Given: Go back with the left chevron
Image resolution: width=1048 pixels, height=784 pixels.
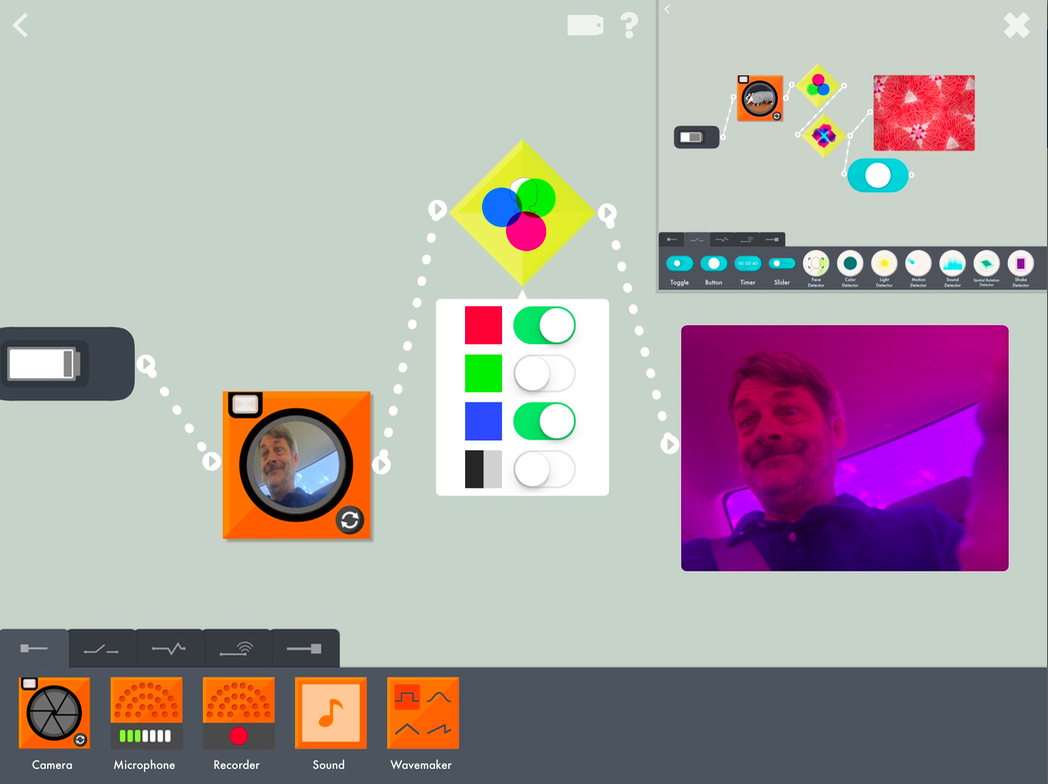Looking at the screenshot, I should pos(20,25).
